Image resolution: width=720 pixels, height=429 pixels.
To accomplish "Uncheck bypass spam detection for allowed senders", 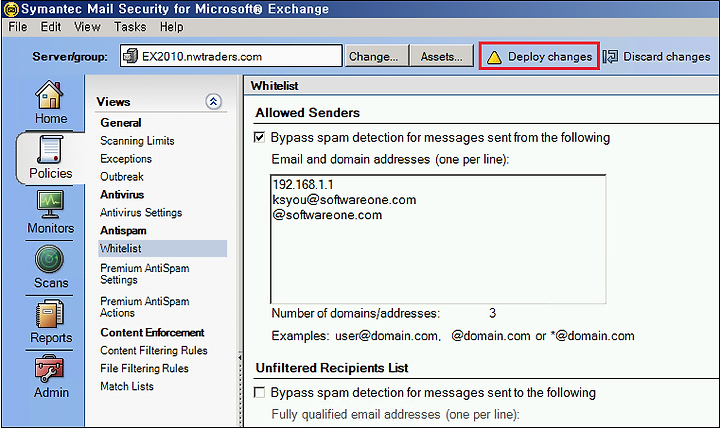I will pyautogui.click(x=259, y=137).
